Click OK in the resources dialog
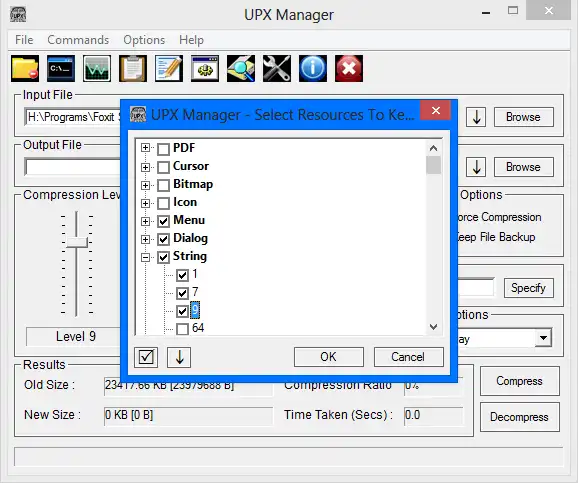The height and width of the screenshot is (483, 578). pos(328,357)
